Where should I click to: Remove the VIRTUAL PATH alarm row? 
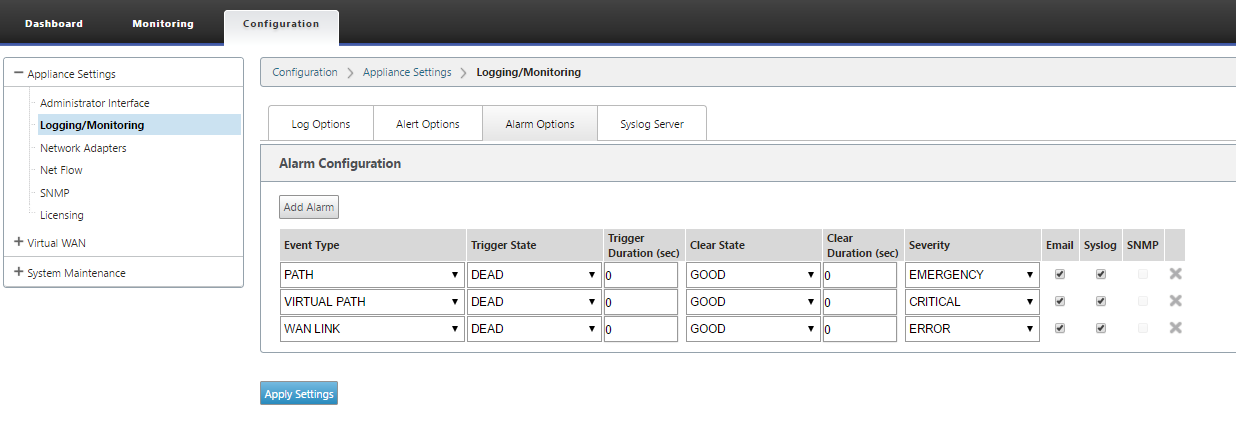coord(1176,301)
